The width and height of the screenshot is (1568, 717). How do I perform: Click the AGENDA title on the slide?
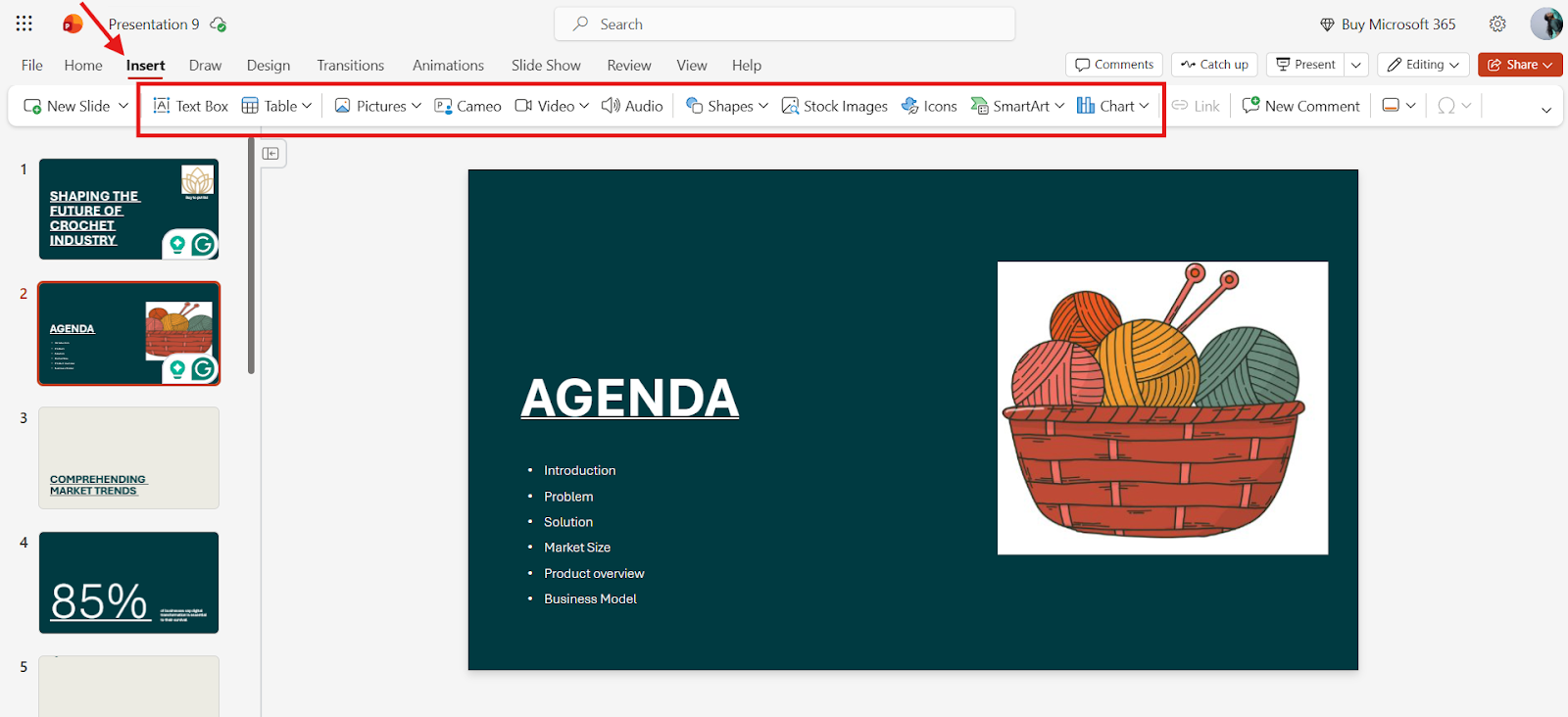[630, 398]
